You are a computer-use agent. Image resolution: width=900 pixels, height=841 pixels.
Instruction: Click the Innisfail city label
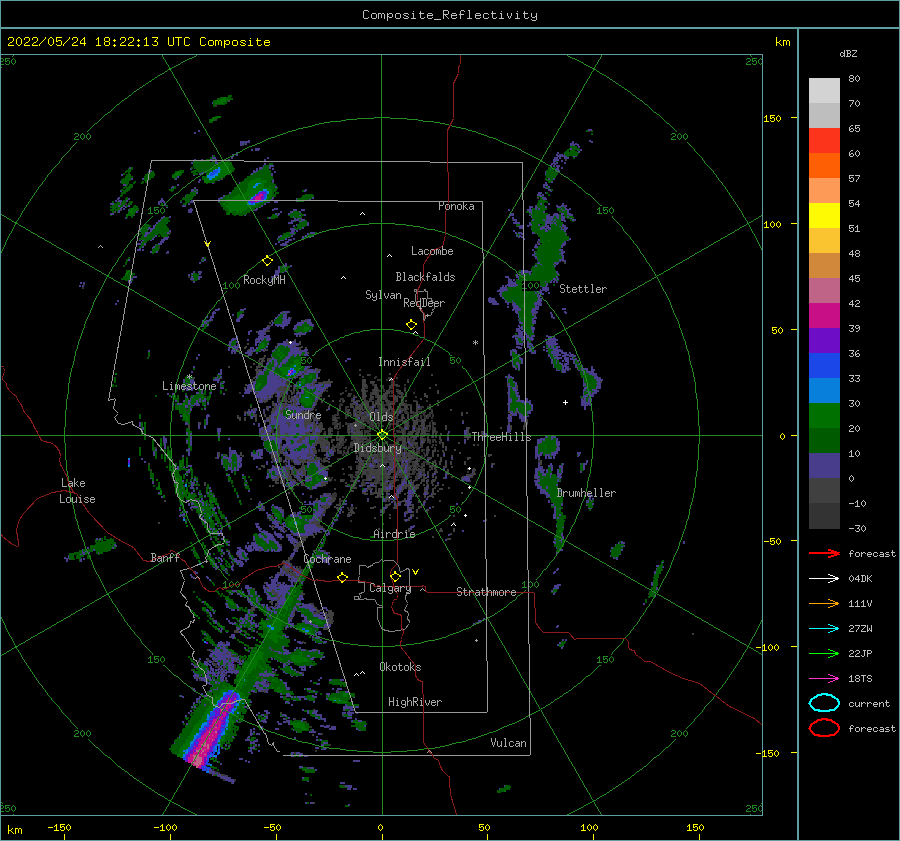(404, 362)
